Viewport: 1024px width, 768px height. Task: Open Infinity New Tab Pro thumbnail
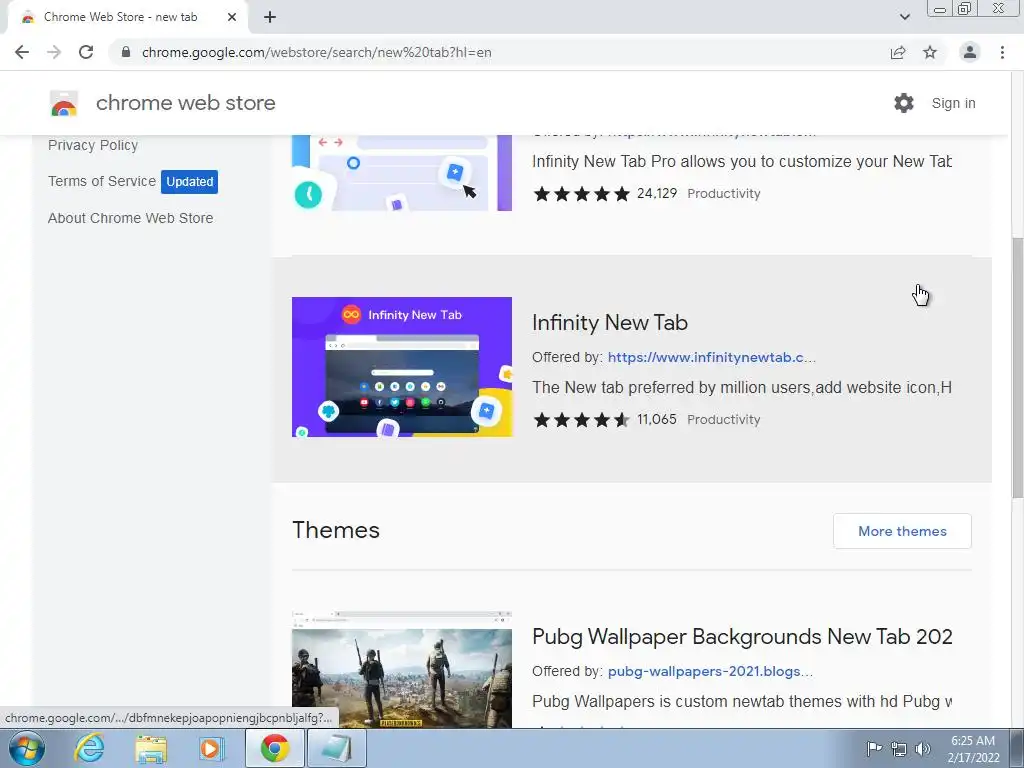[x=402, y=172]
